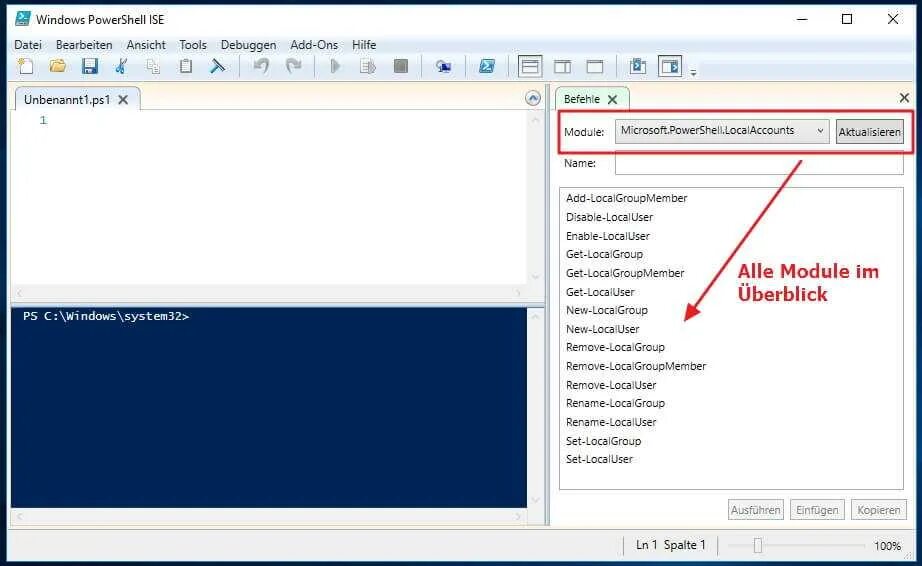922x566 pixels.
Task: Open the Tools menu
Action: pos(193,45)
